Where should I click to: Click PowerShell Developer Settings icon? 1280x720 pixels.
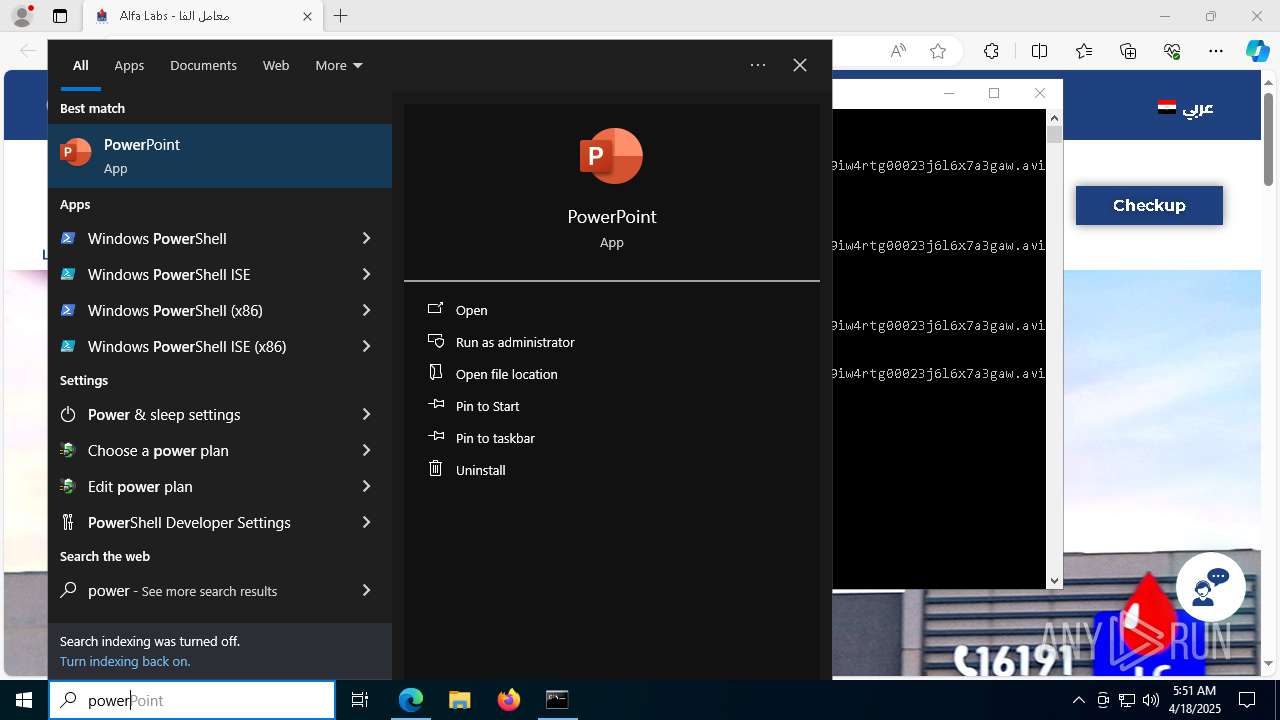click(x=68, y=522)
